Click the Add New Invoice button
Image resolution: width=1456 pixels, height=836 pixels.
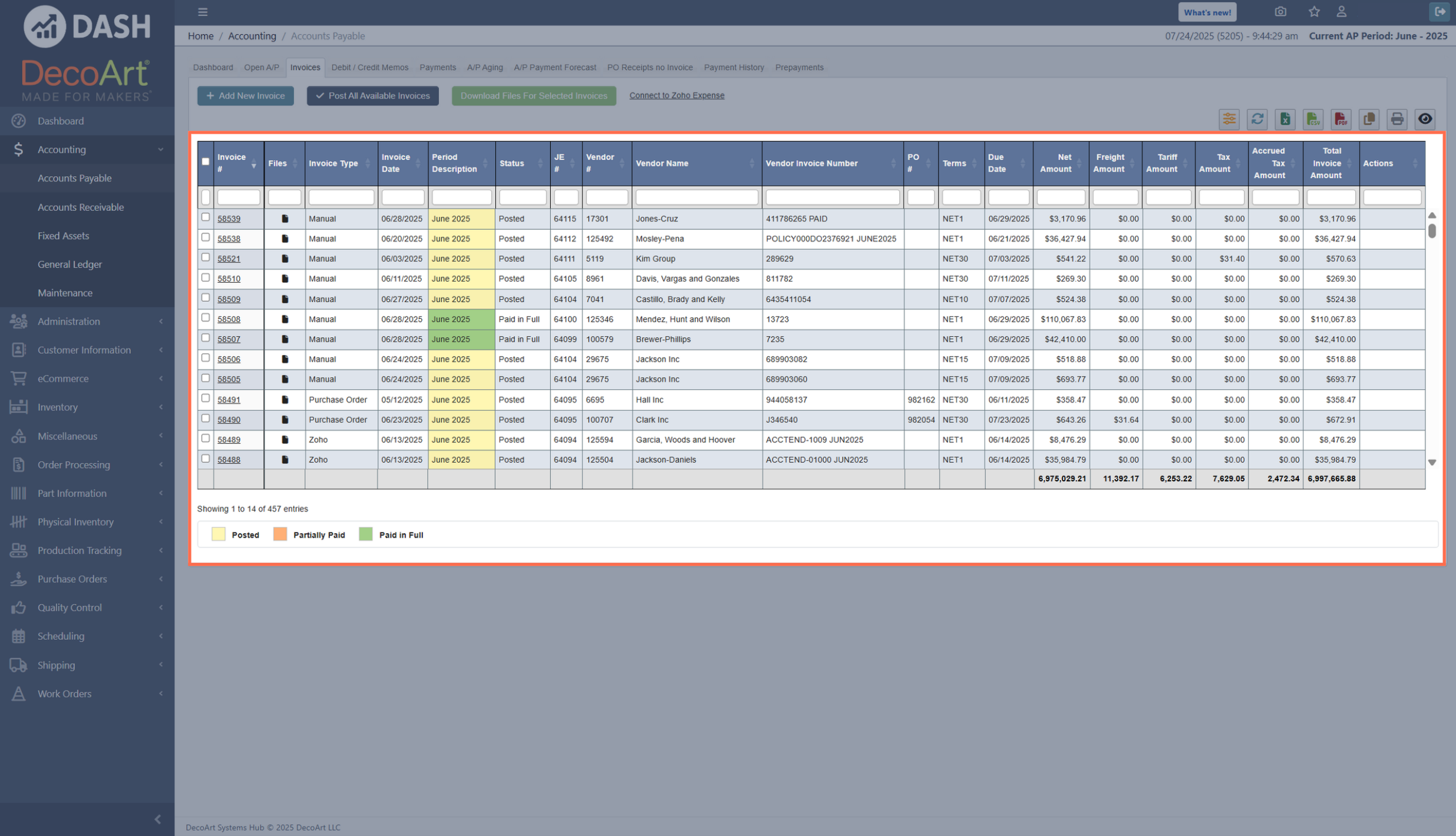tap(245, 95)
